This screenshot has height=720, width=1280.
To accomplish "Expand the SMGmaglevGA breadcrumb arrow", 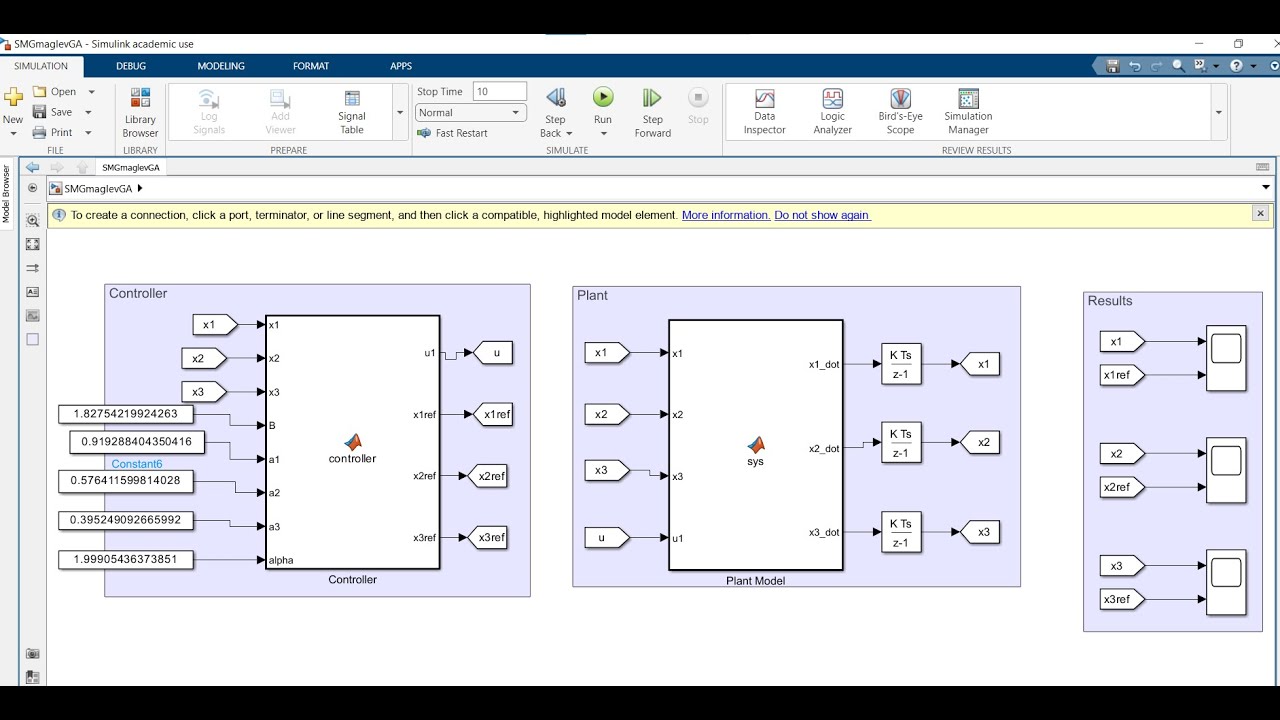I will 140,188.
